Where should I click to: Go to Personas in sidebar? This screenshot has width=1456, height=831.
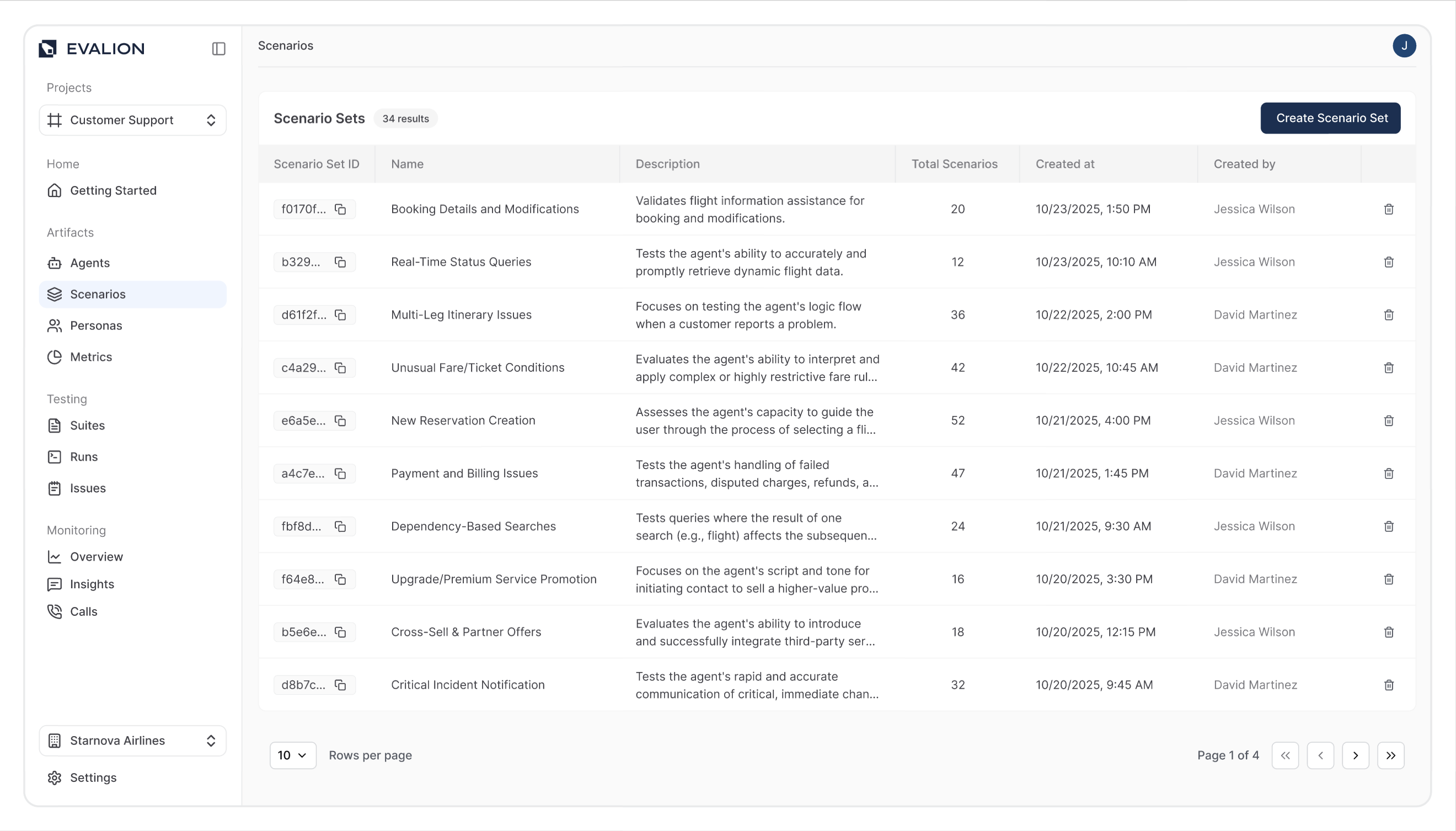tap(96, 326)
